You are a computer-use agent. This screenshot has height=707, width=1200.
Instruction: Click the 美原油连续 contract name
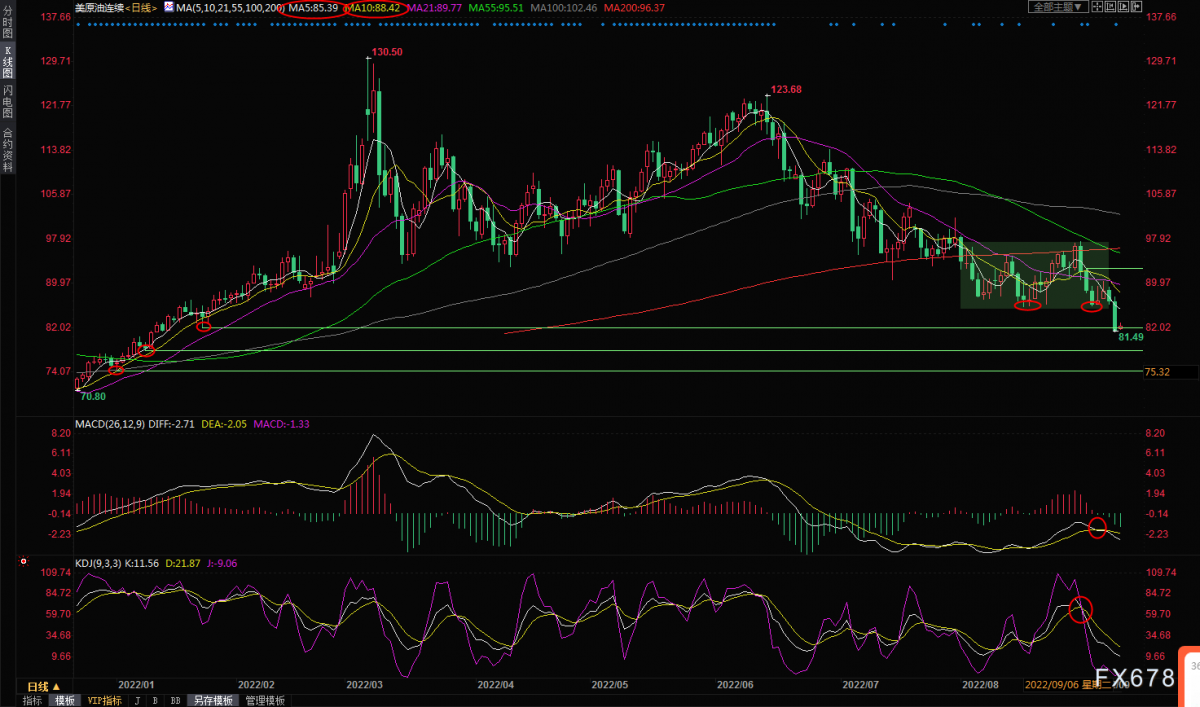click(98, 7)
